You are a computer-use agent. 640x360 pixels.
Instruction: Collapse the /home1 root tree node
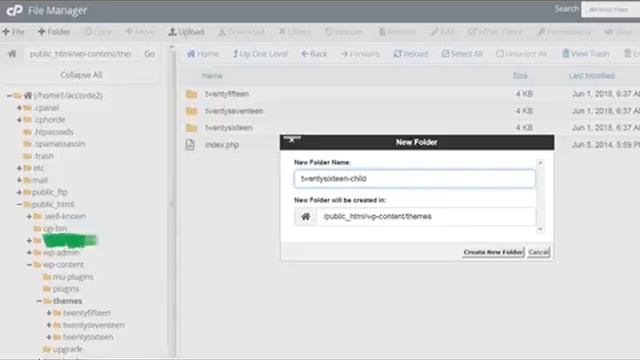point(9,96)
